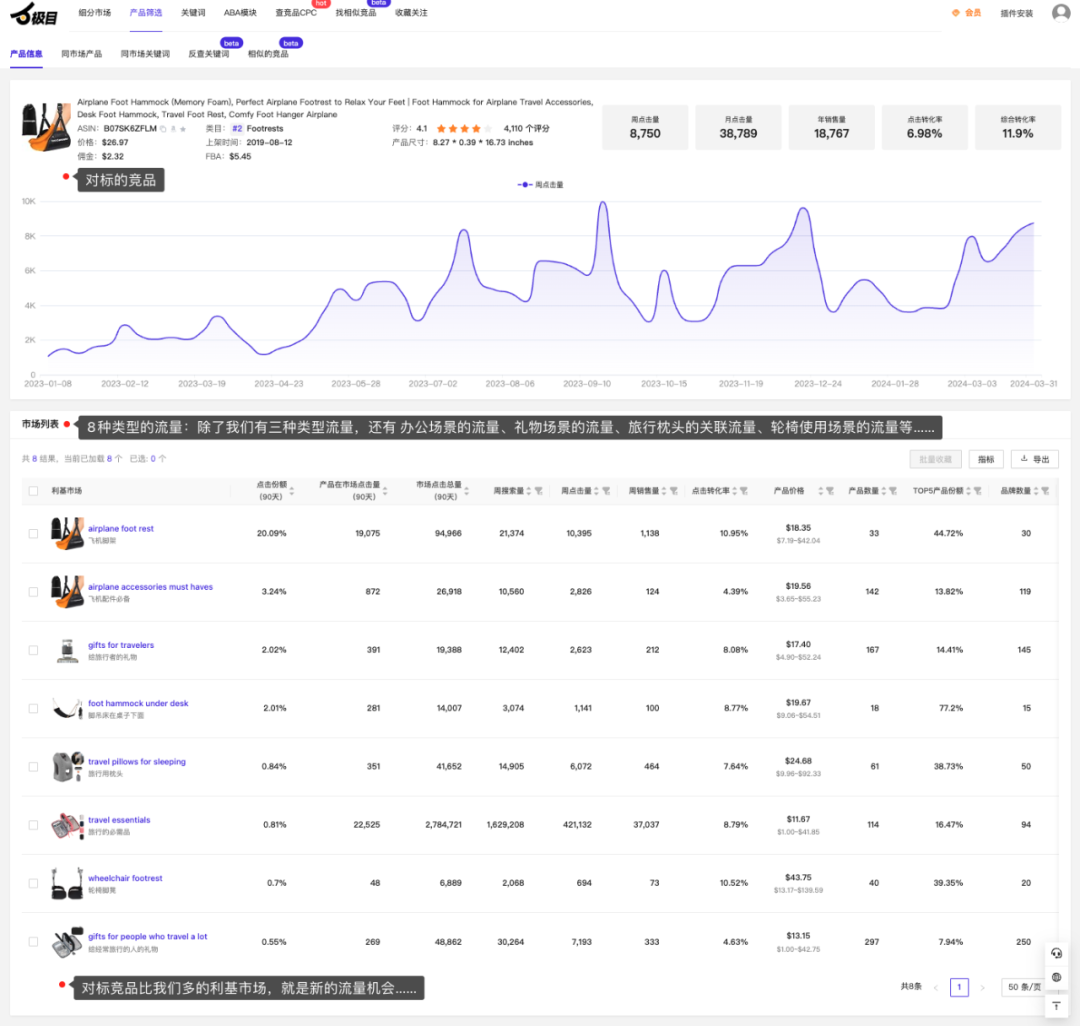Screen dimensions: 1080x1026
Task: Open the wheelchair footrest market link
Action: [x=125, y=878]
